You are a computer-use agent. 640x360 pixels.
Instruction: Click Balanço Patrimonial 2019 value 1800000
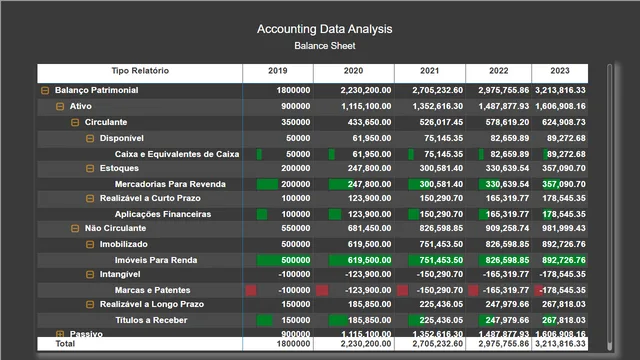click(293, 90)
